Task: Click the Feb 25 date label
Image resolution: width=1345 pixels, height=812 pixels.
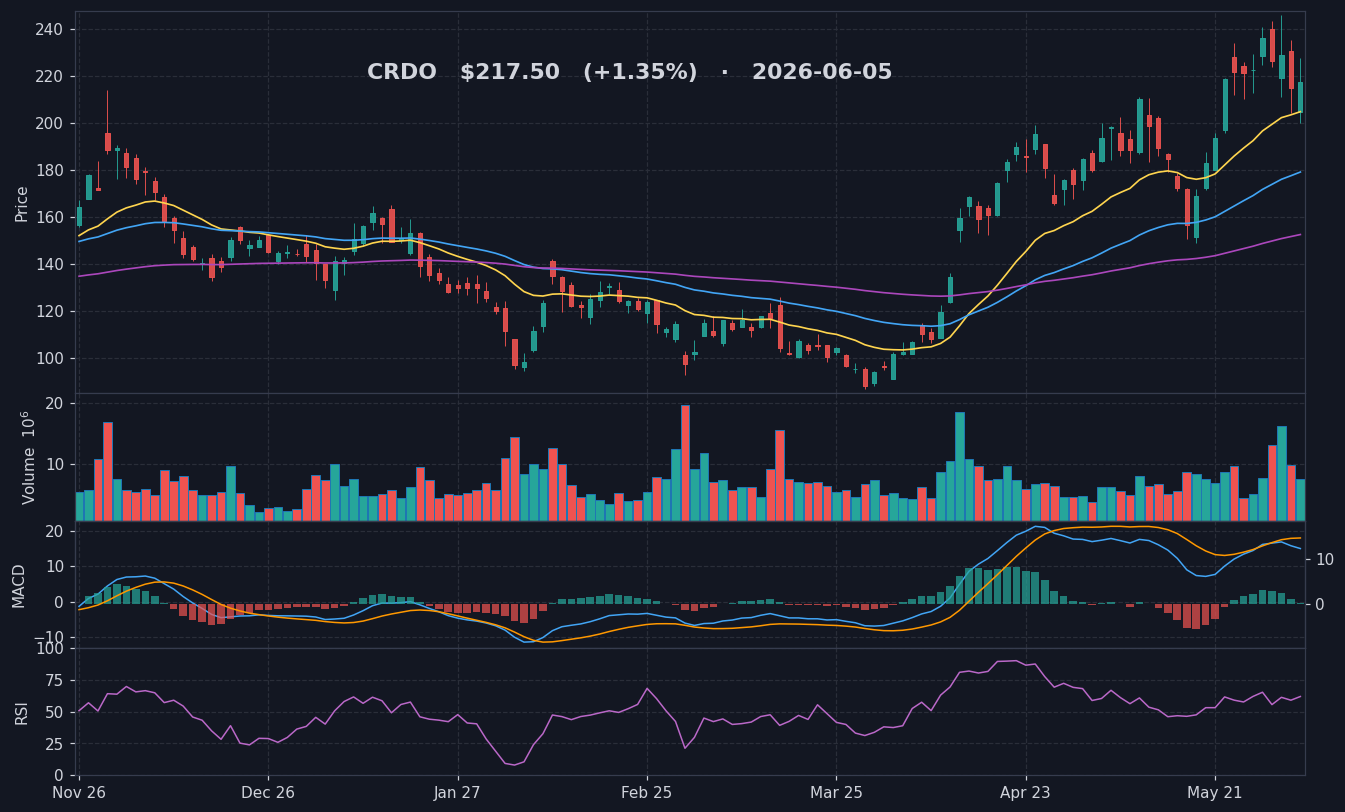Action: 647,793
